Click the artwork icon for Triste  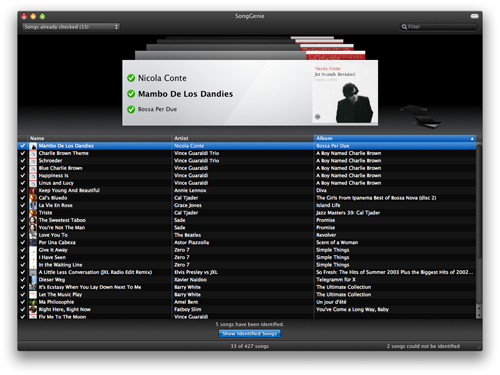click(x=33, y=213)
